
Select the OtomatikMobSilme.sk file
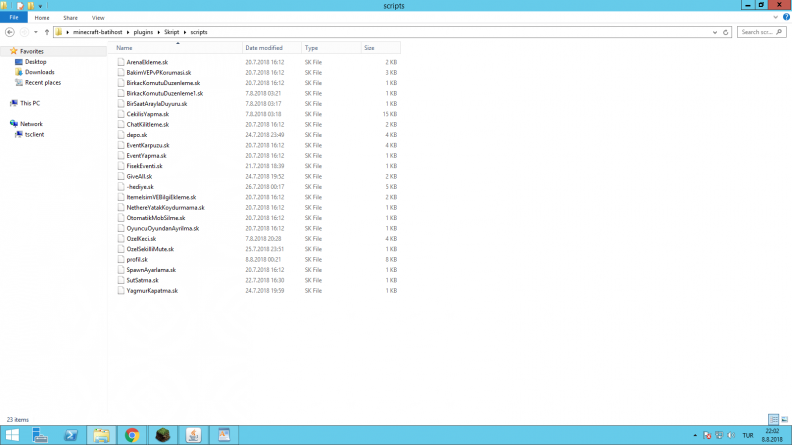point(156,218)
